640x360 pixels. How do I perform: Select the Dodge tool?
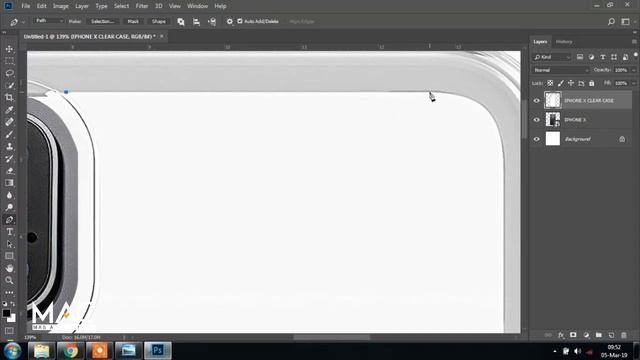9,207
